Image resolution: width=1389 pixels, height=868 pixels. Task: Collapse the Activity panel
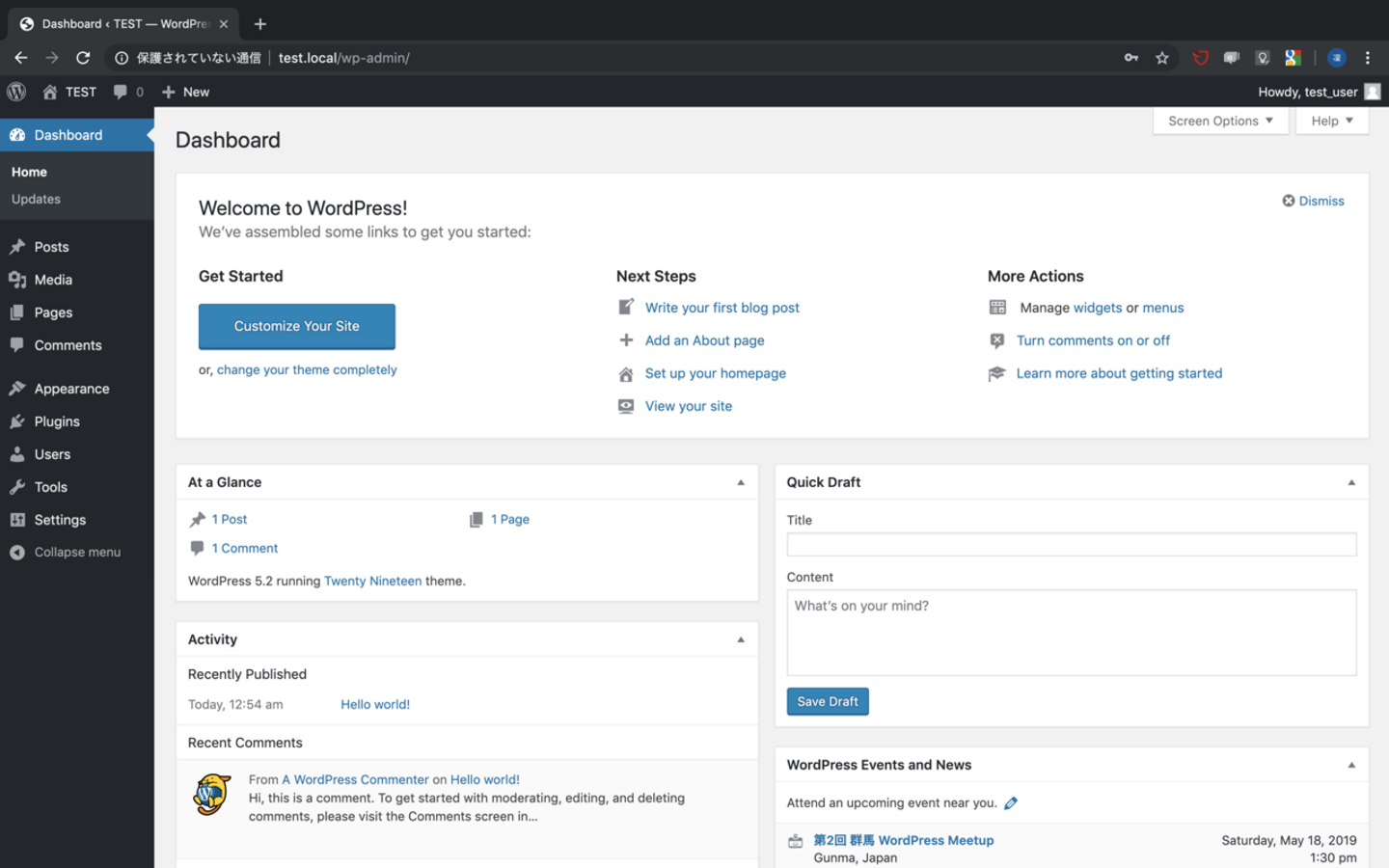741,639
